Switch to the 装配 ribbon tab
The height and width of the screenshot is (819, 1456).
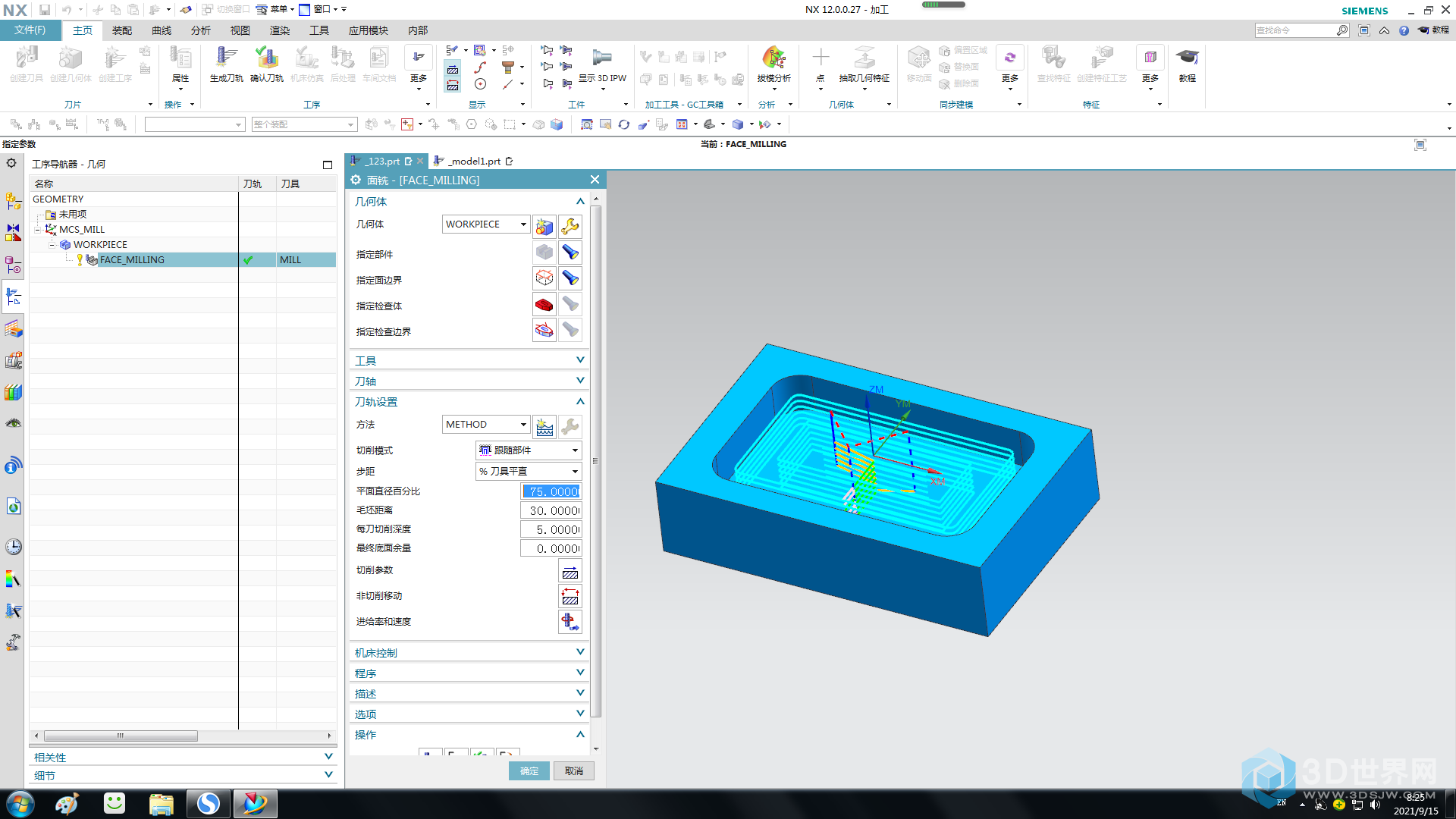click(x=122, y=30)
